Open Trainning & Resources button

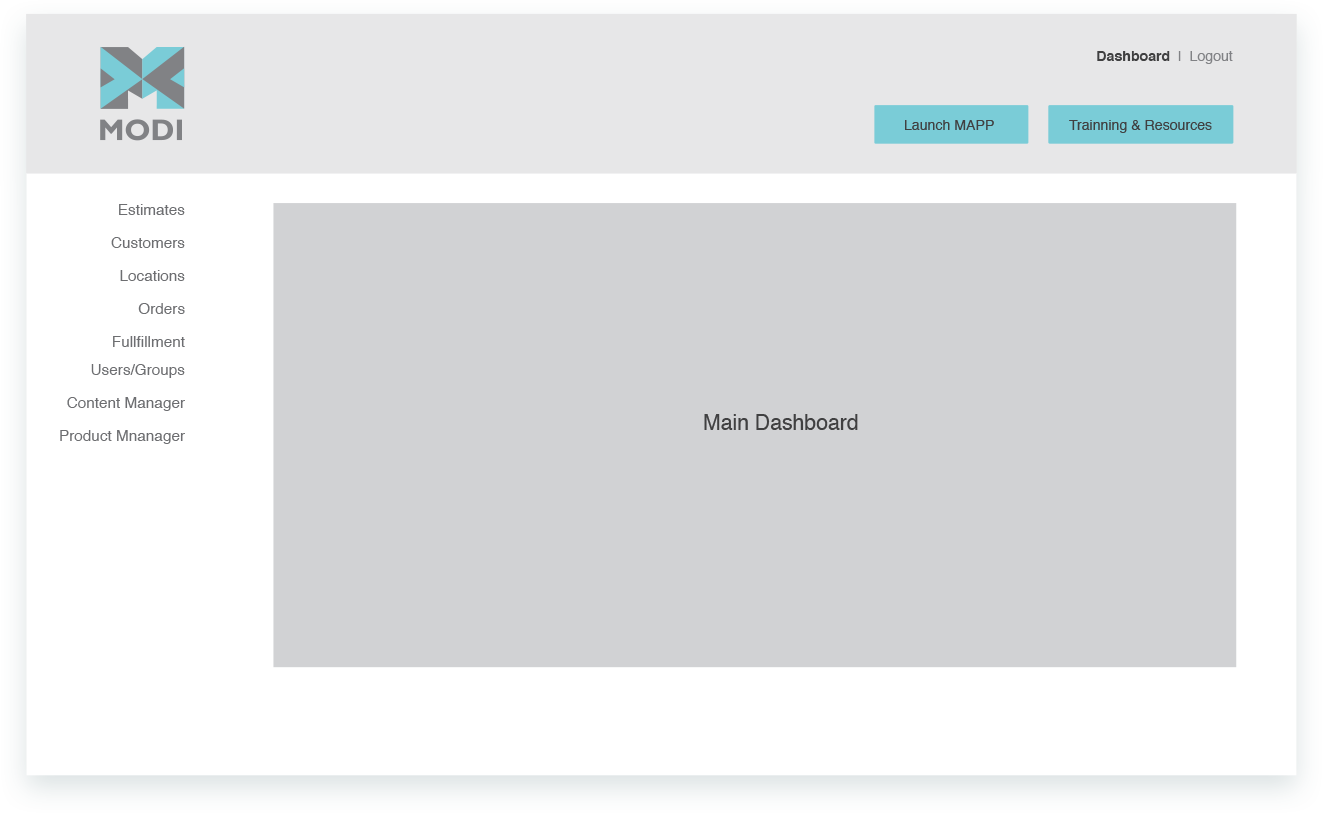click(1140, 125)
